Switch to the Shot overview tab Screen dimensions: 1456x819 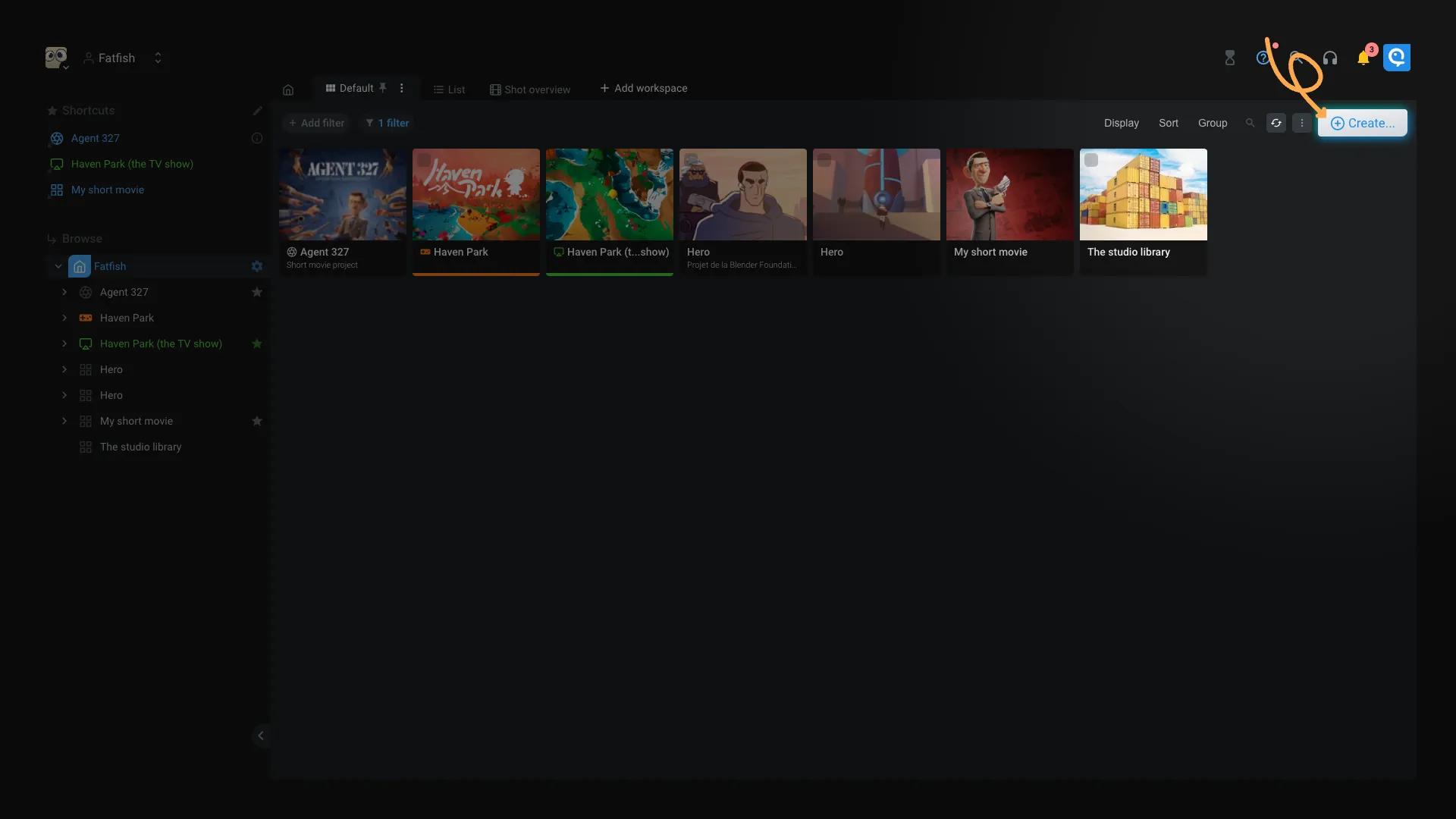click(530, 89)
